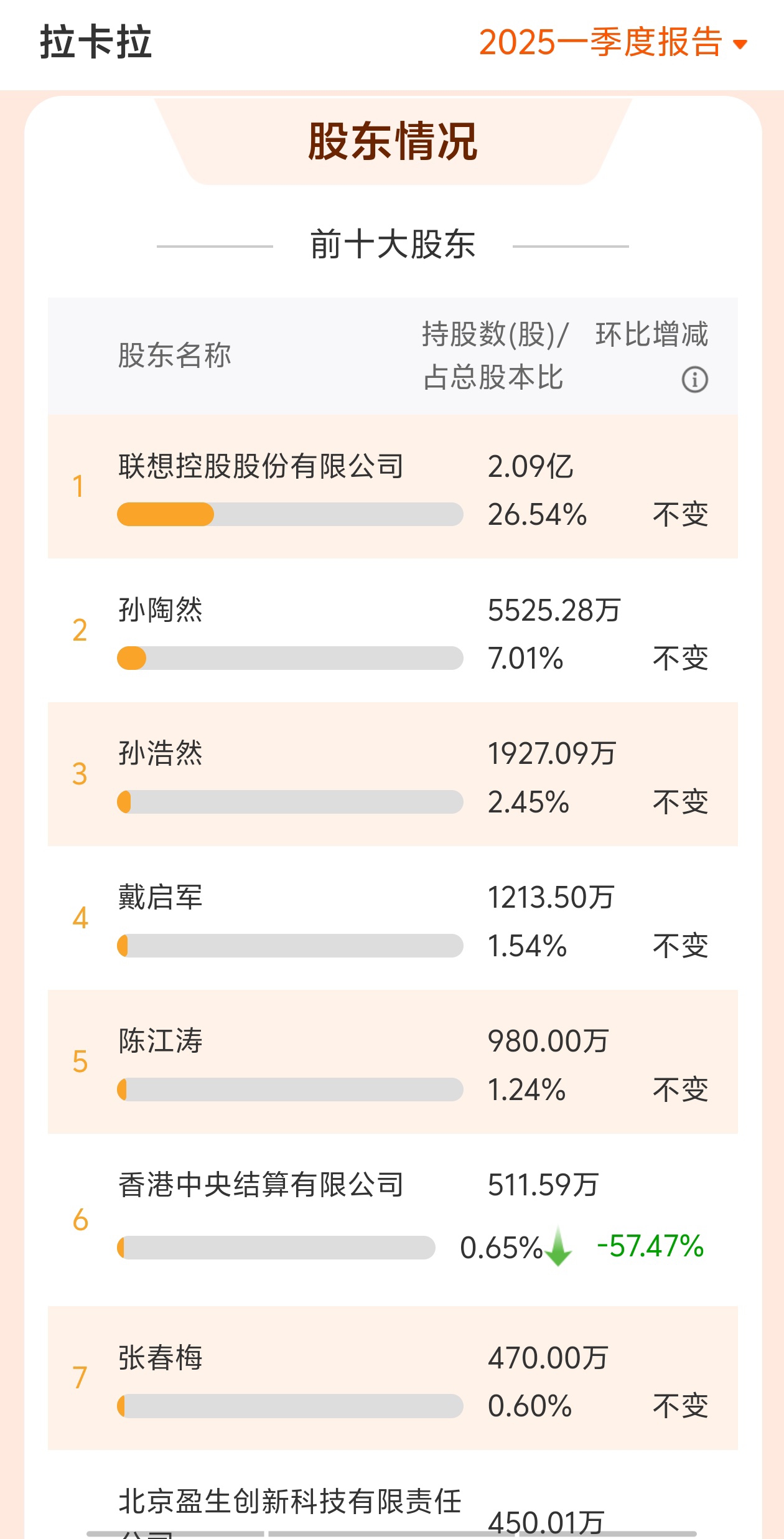Tap the -57.47% change value

(650, 1246)
